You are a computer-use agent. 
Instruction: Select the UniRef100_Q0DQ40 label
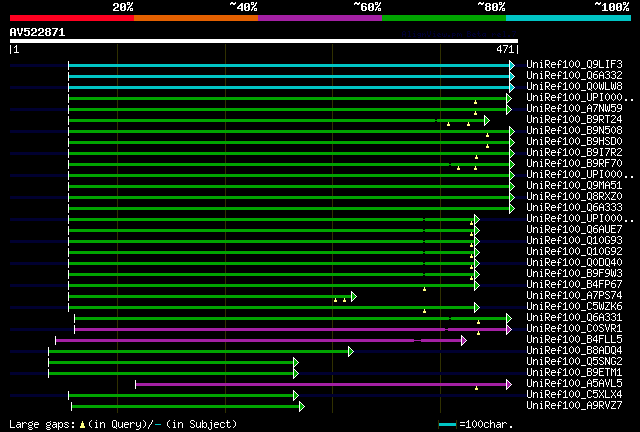tap(574, 263)
